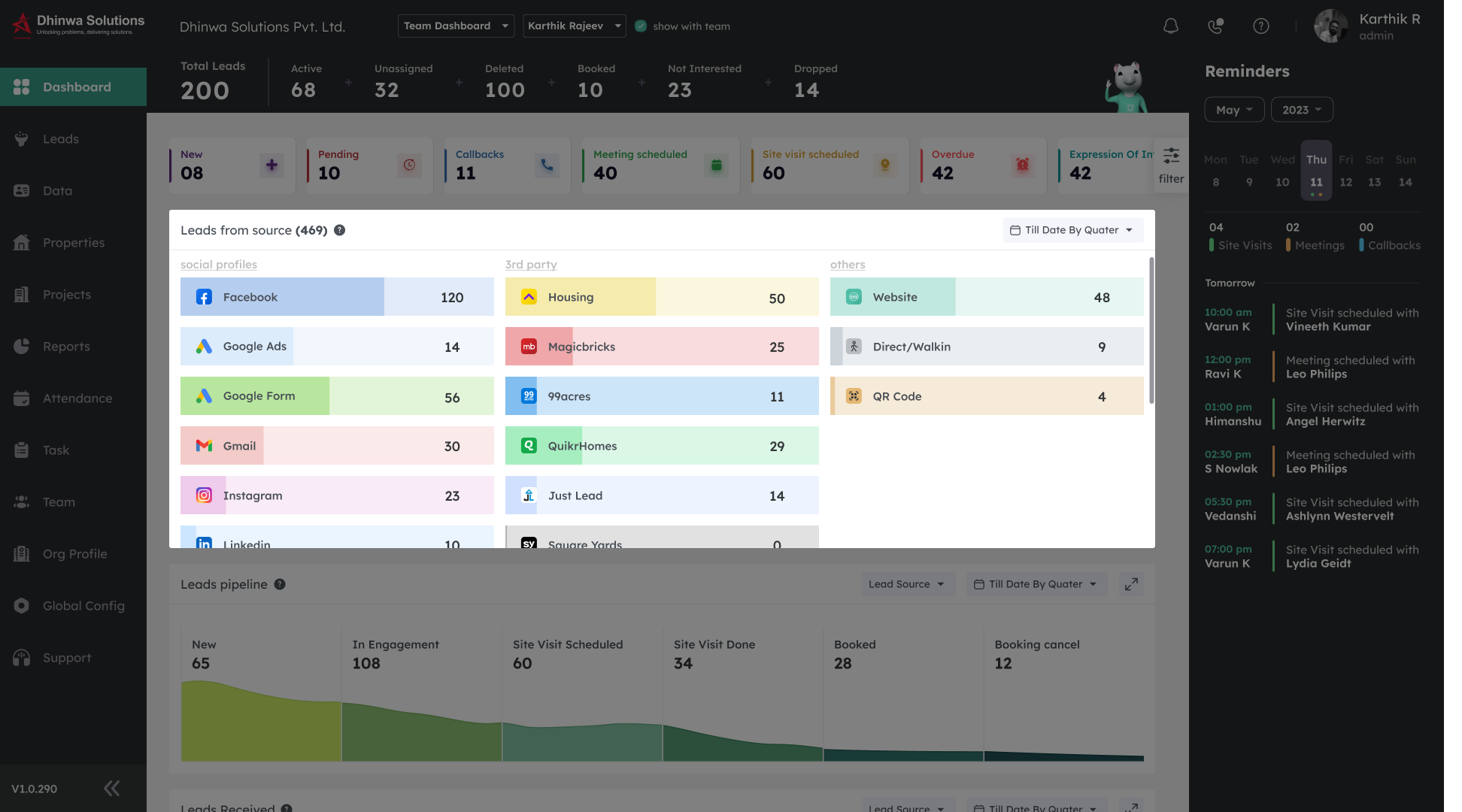The image size is (1462, 812).
Task: Open the Lead Source dropdown in pipeline
Action: tap(906, 584)
